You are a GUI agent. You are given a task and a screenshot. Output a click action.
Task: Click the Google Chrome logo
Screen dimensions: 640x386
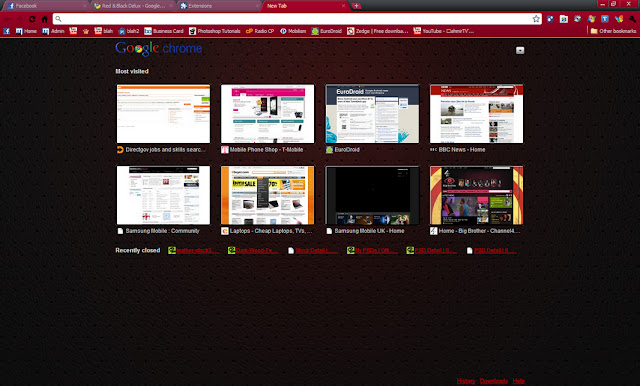coord(159,49)
